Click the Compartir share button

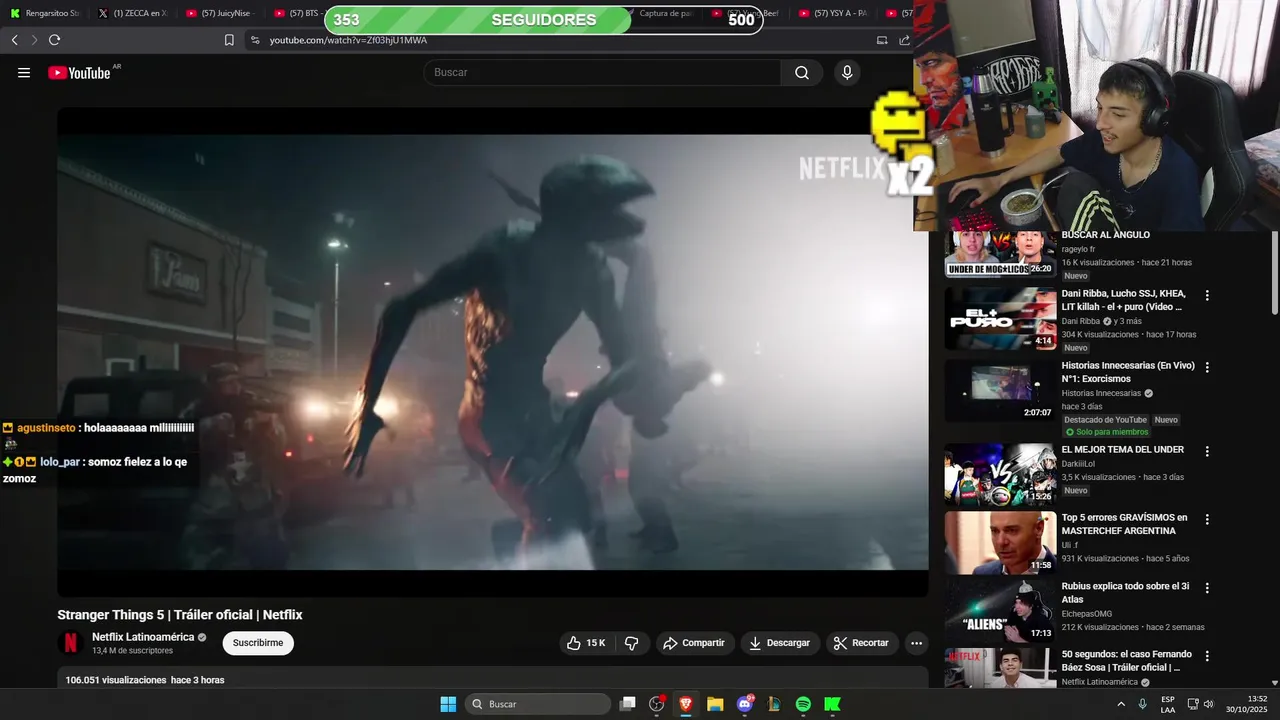pos(695,643)
